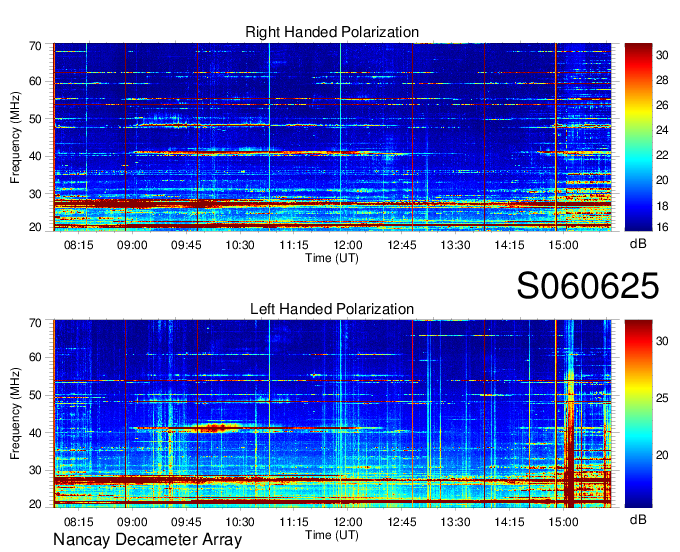Click the 18 value on the upper color bar
Image resolution: width=680 pixels, height=552 pixels.
pyautogui.click(x=662, y=206)
